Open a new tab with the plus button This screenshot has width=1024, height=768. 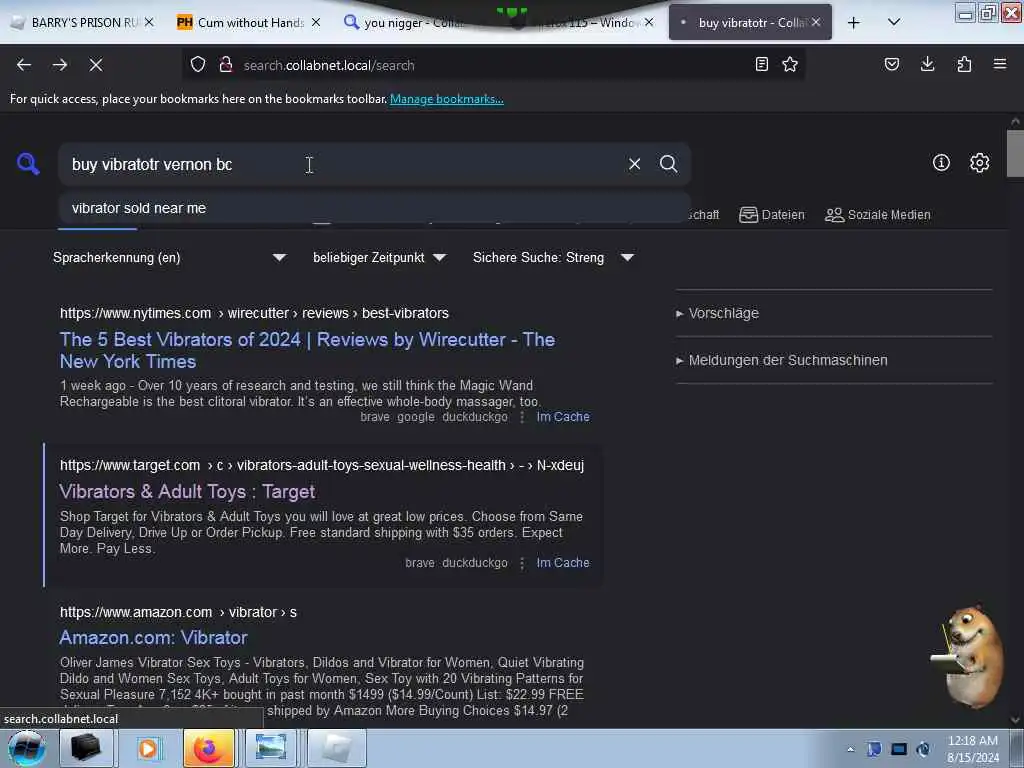point(854,23)
